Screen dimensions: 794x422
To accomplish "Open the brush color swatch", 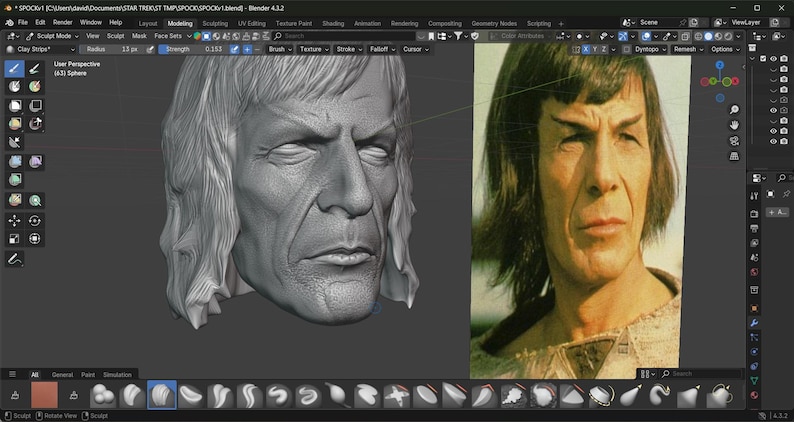I will (44, 395).
